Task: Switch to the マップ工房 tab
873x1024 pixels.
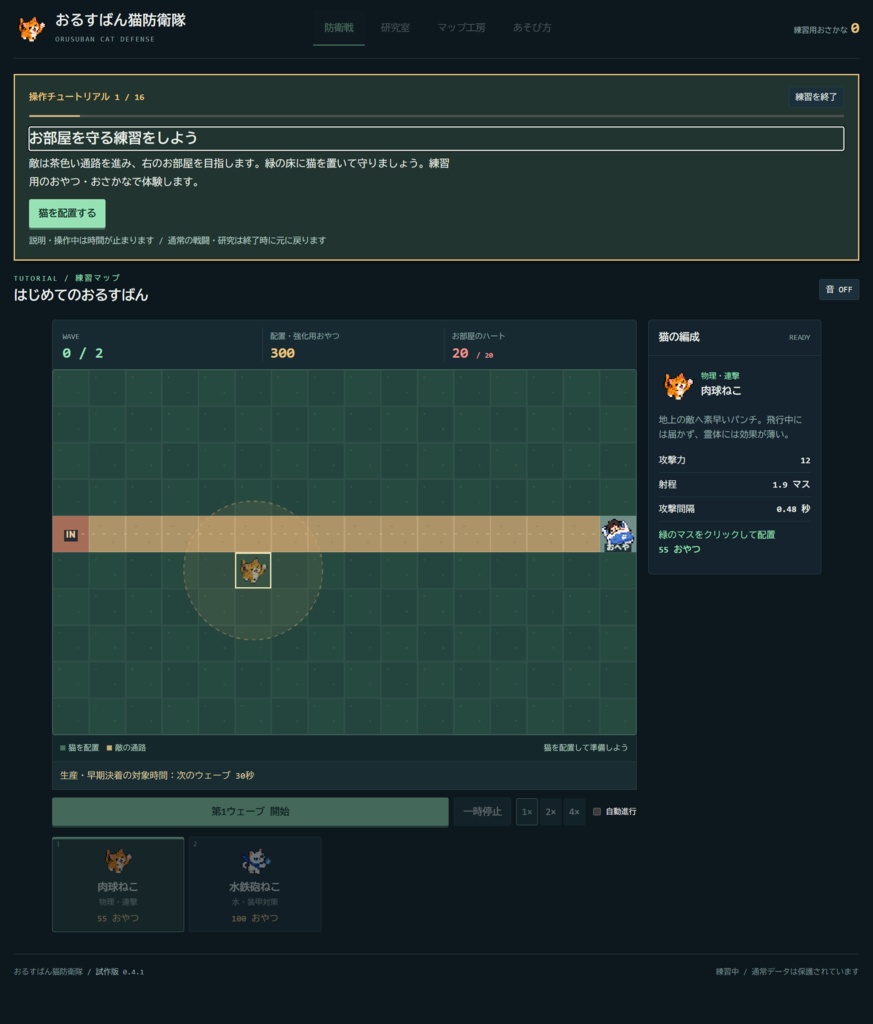Action: pyautogui.click(x=461, y=27)
